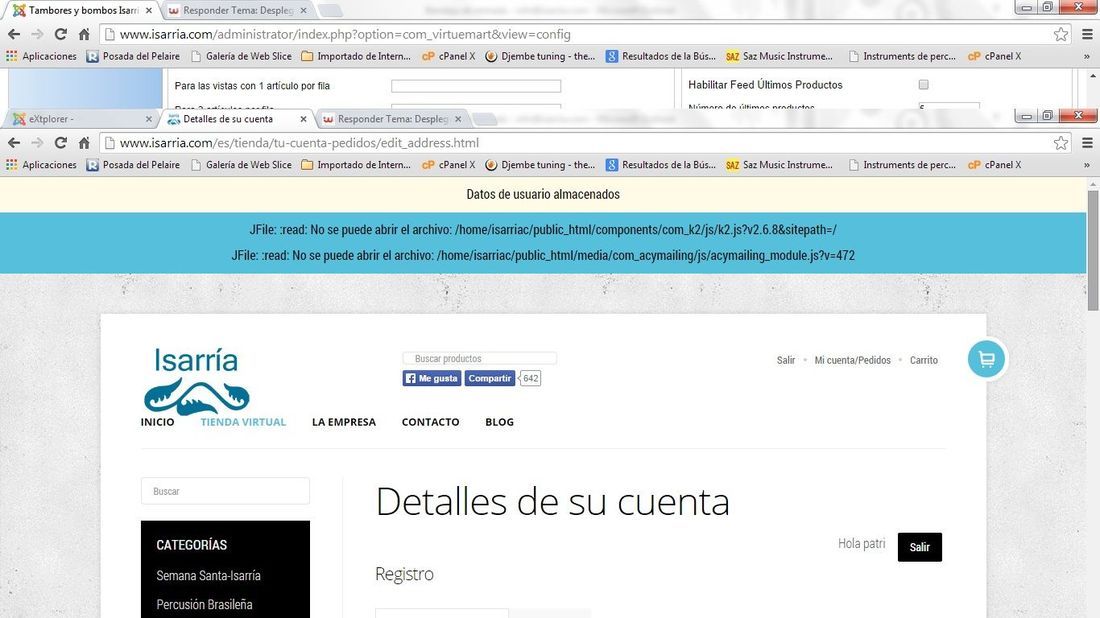The image size is (1100, 618).
Task: Click the Facebook like count 642
Action: click(530, 379)
